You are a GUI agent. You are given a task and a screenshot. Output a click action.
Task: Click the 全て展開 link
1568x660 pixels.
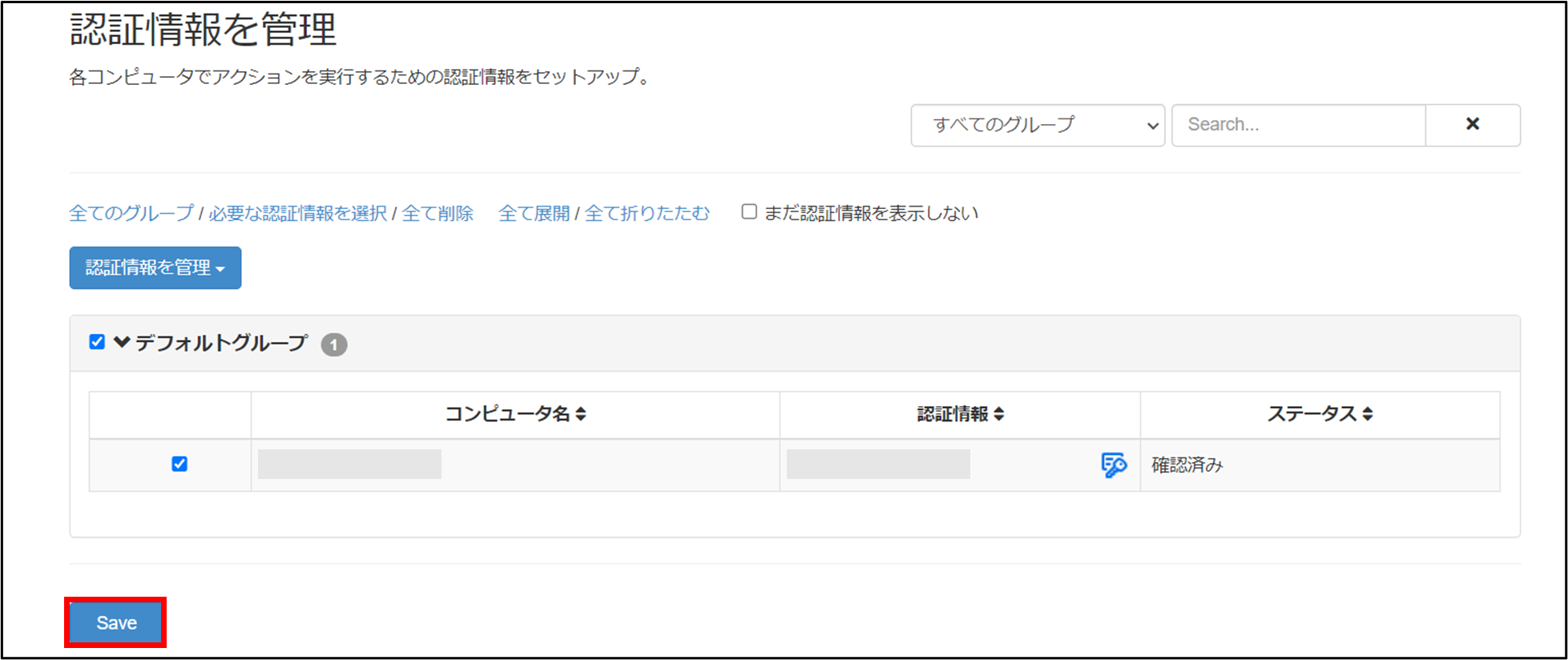pos(534,213)
